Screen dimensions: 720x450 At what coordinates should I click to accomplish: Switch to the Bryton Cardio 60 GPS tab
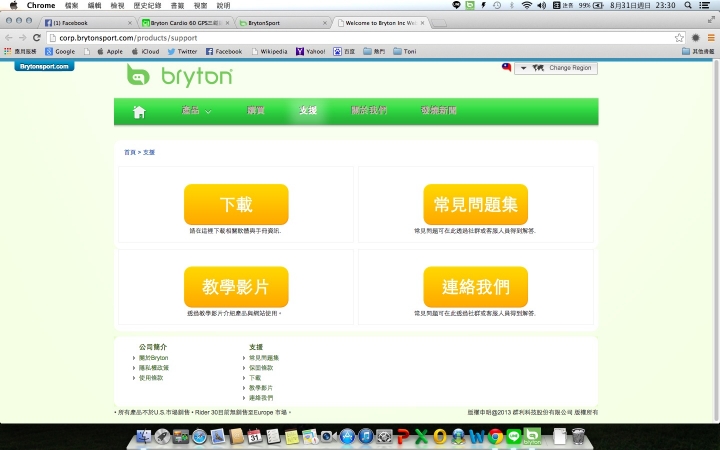click(186, 22)
